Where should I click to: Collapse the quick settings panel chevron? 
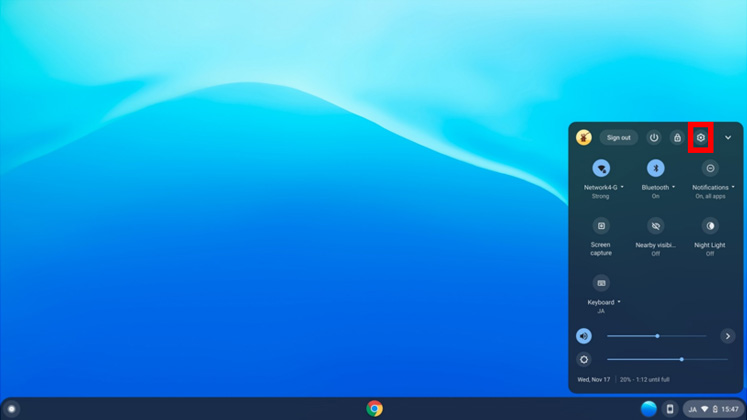point(727,138)
